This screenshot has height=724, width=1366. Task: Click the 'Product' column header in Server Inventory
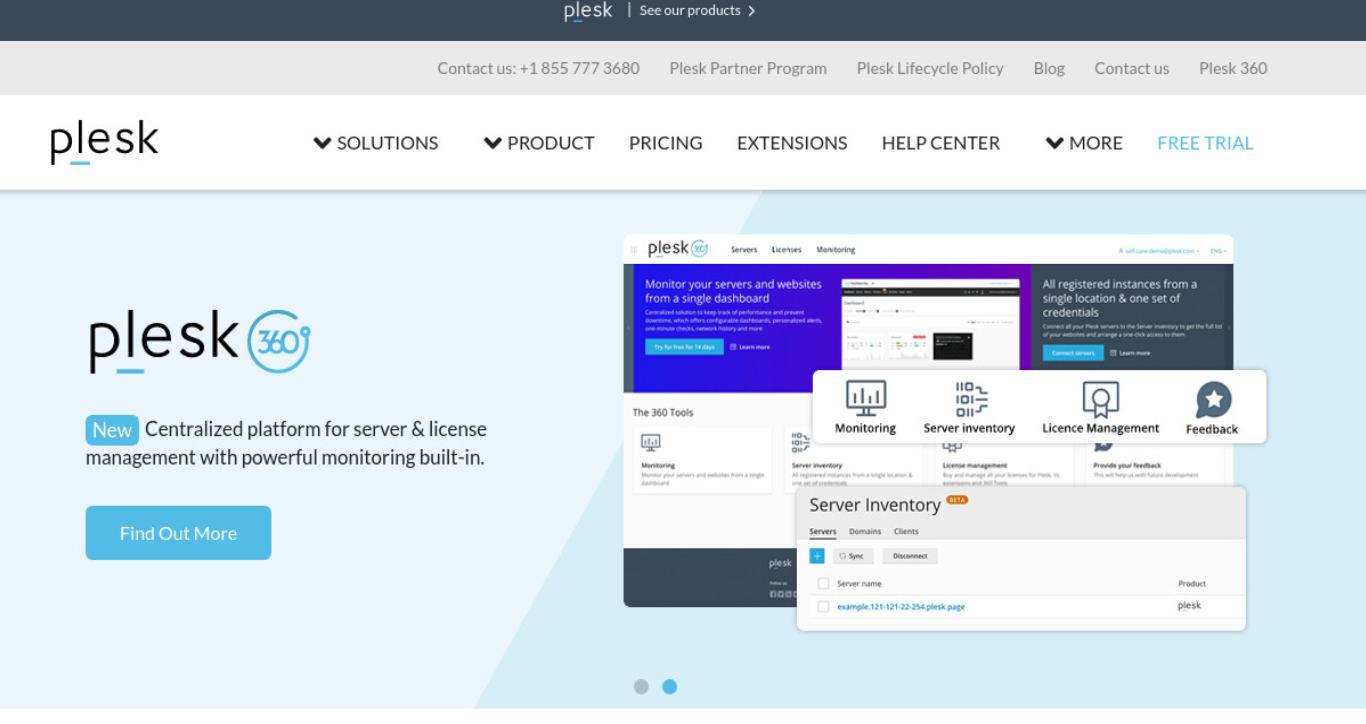coord(1192,584)
